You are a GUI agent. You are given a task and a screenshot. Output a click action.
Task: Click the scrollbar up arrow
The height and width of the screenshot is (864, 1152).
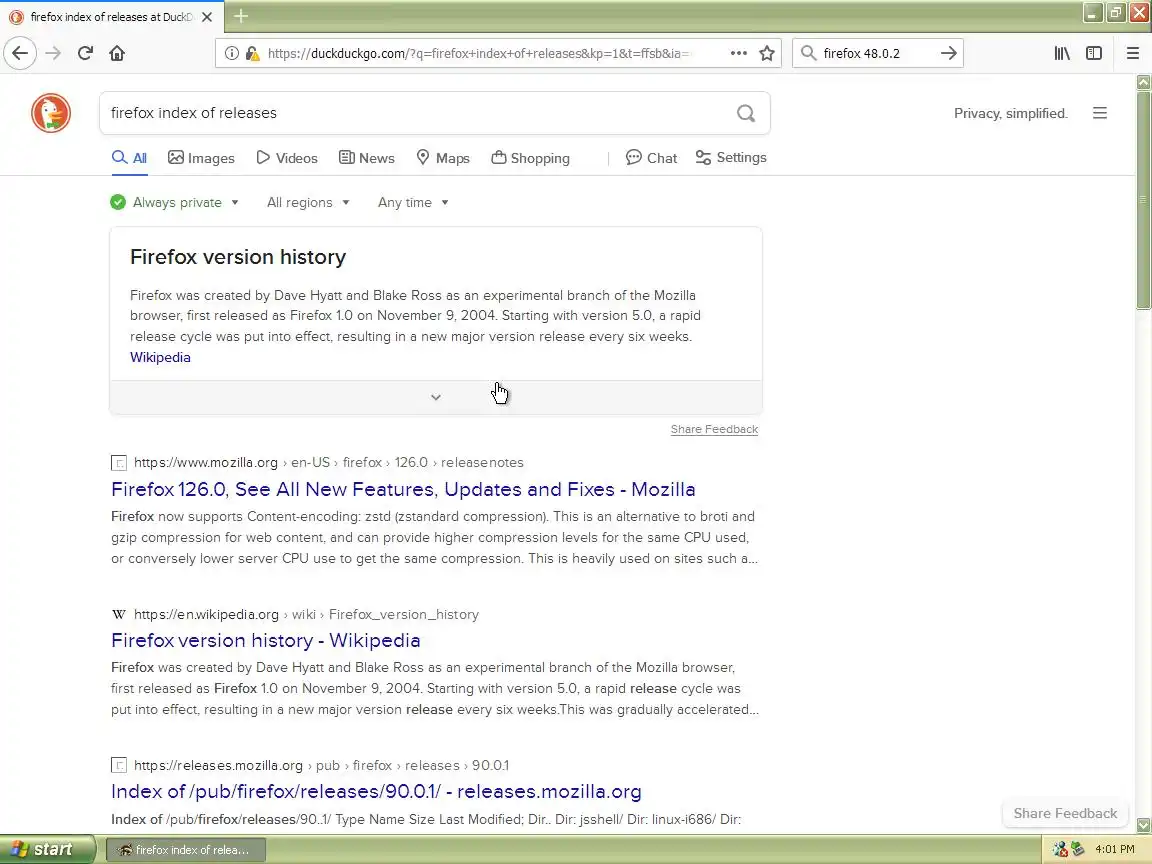click(1143, 82)
